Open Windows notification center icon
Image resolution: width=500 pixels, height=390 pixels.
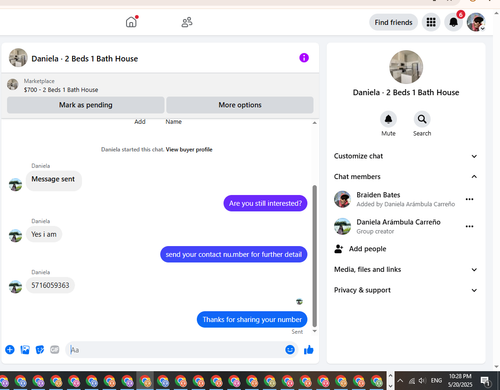tap(485, 381)
